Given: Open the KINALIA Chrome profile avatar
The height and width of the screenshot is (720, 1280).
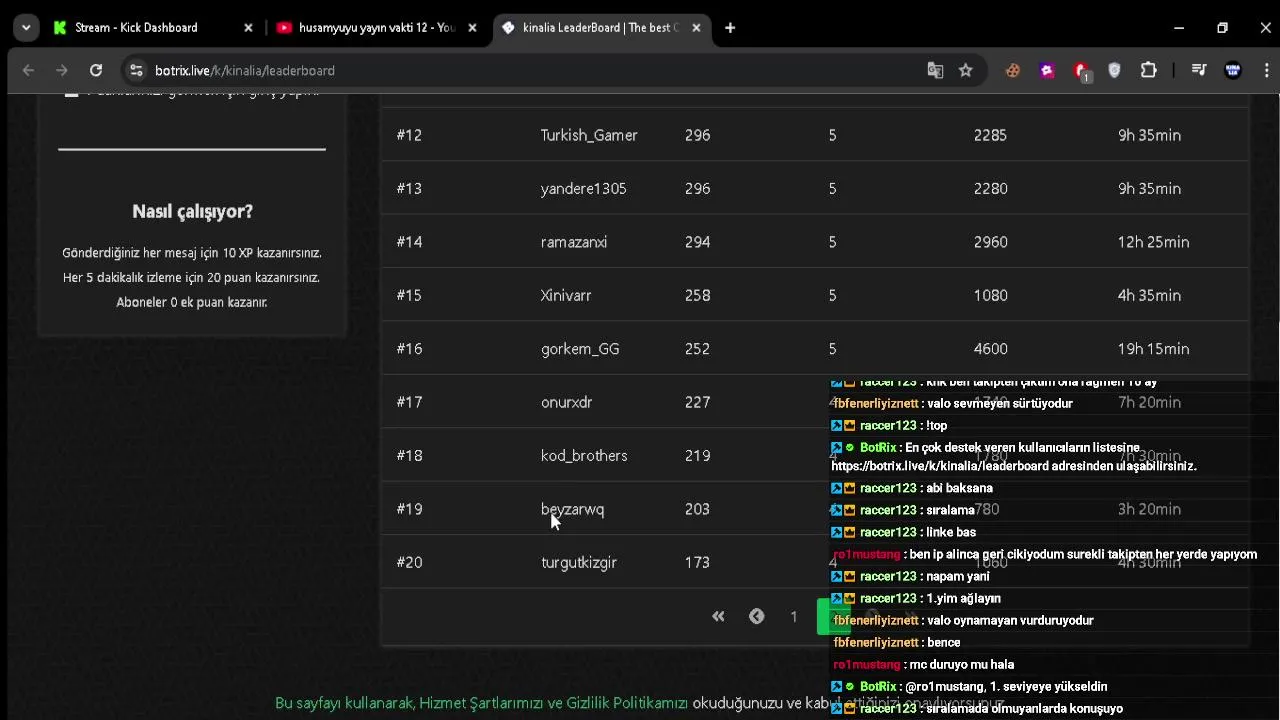Looking at the screenshot, I should [x=1233, y=70].
